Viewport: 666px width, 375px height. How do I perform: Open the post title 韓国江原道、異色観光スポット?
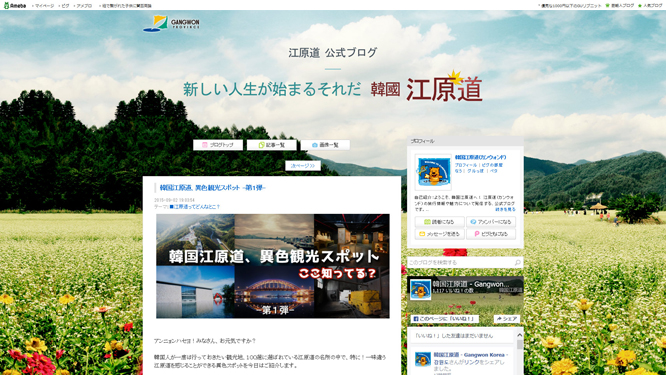(212, 187)
